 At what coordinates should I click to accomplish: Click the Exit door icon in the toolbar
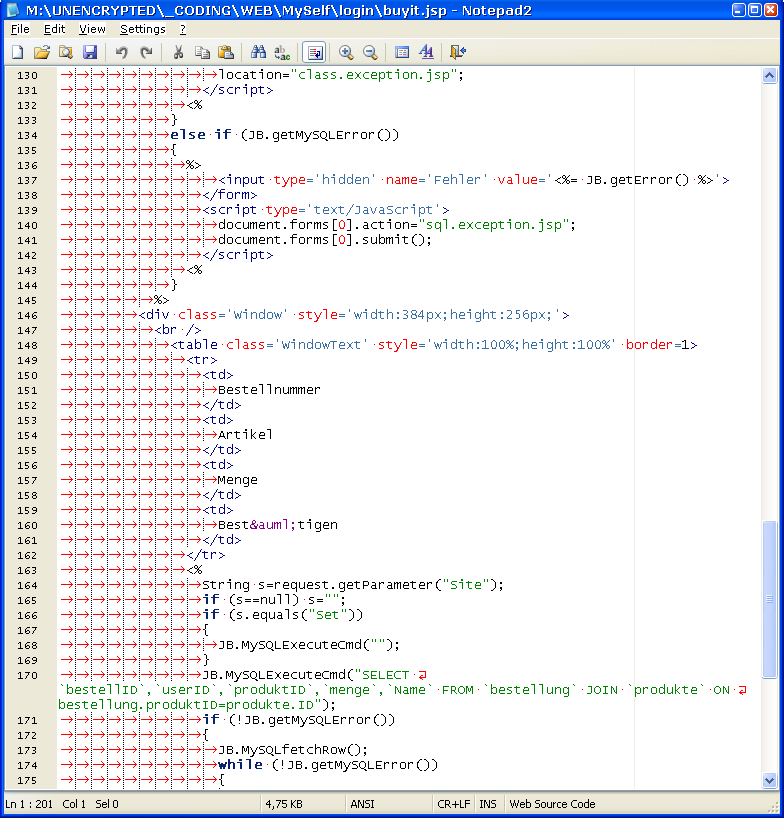point(457,52)
